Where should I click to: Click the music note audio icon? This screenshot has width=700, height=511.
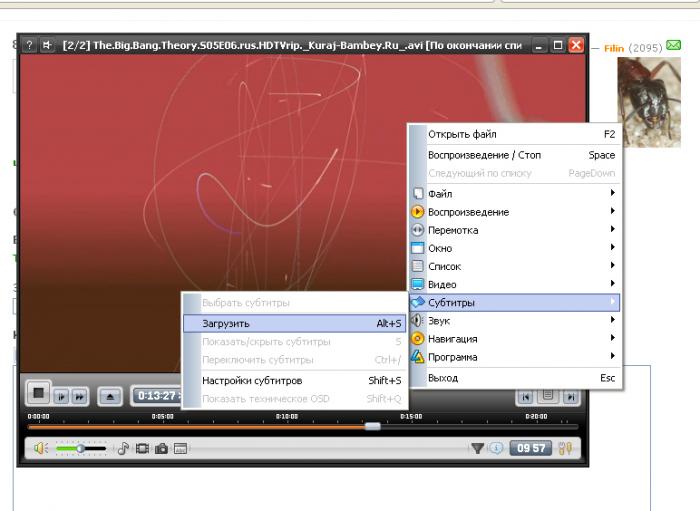(124, 449)
